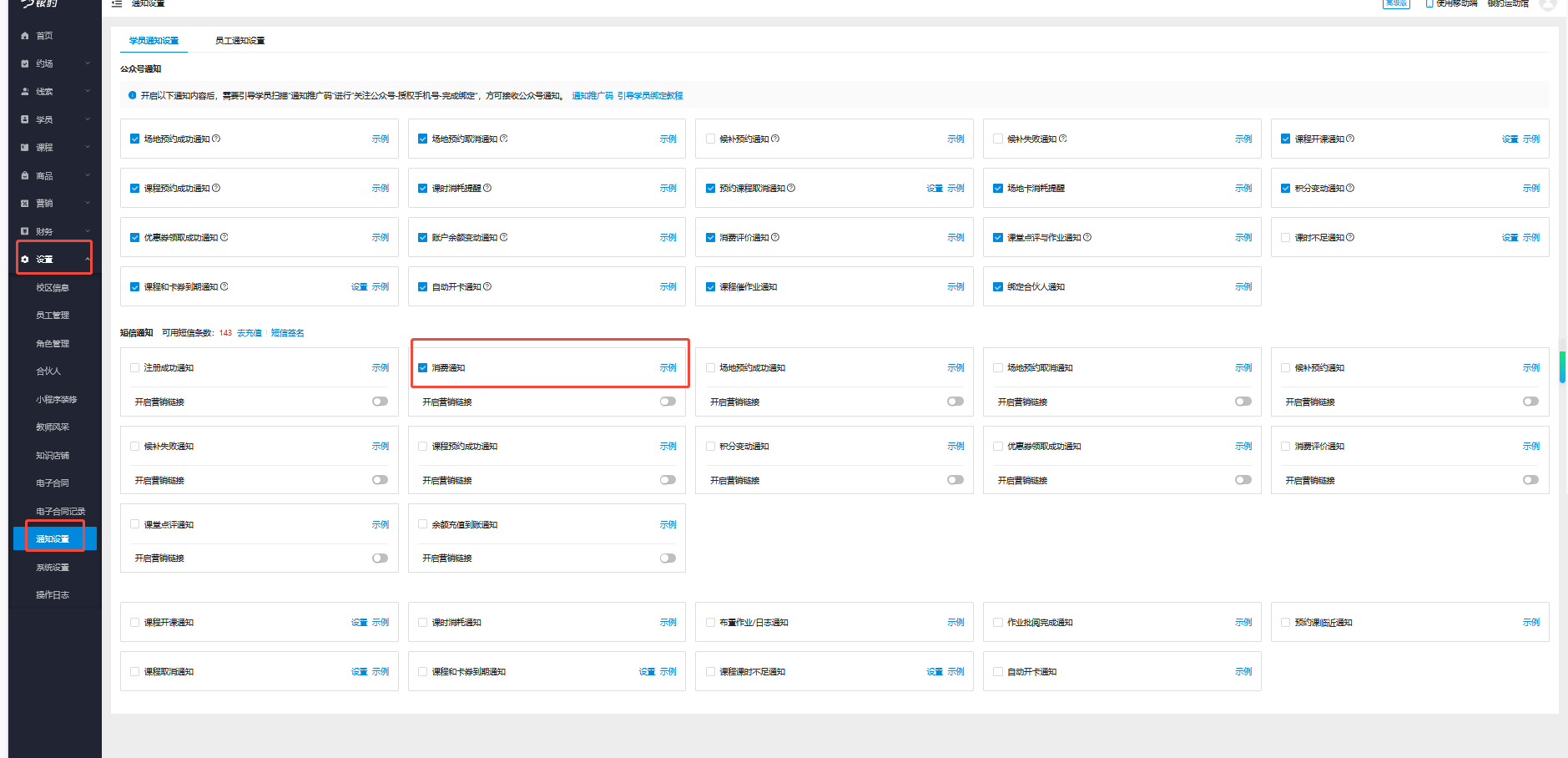Click help icon beside 课时消耗提醒

click(x=487, y=188)
